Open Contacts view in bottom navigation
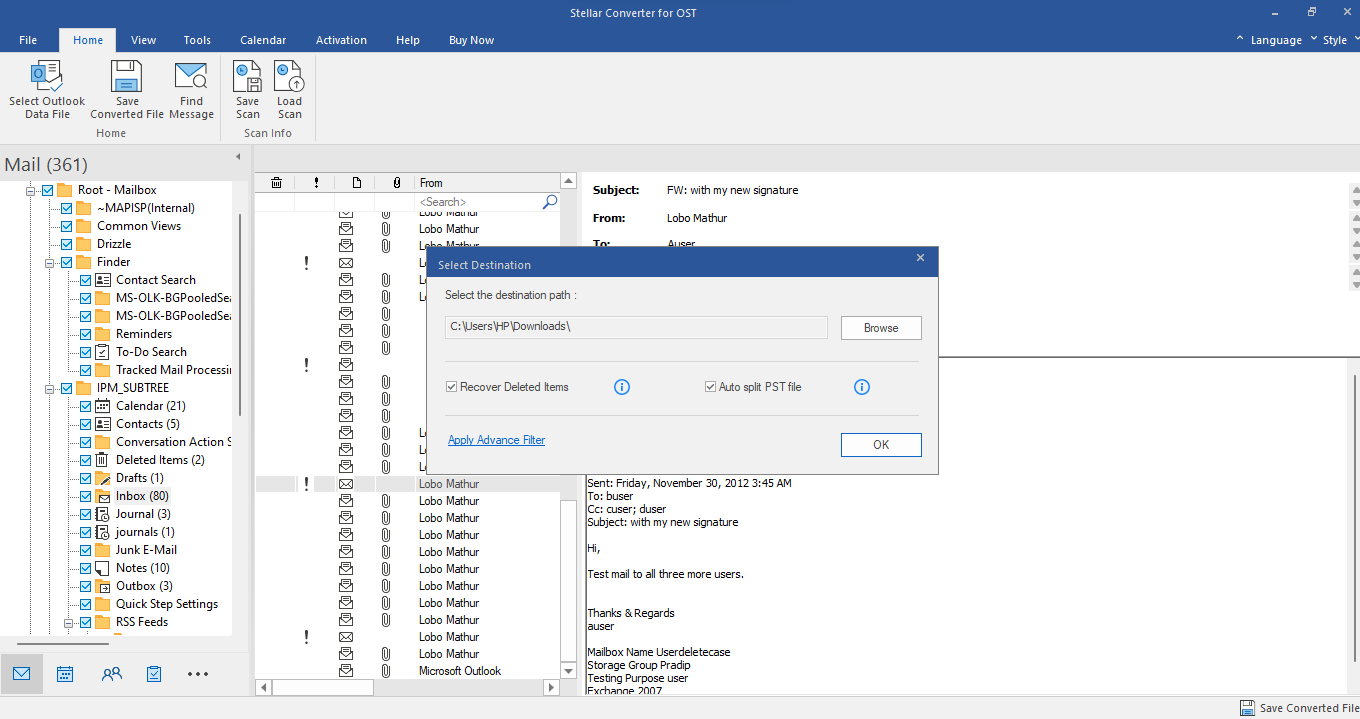1360x719 pixels. point(112,674)
